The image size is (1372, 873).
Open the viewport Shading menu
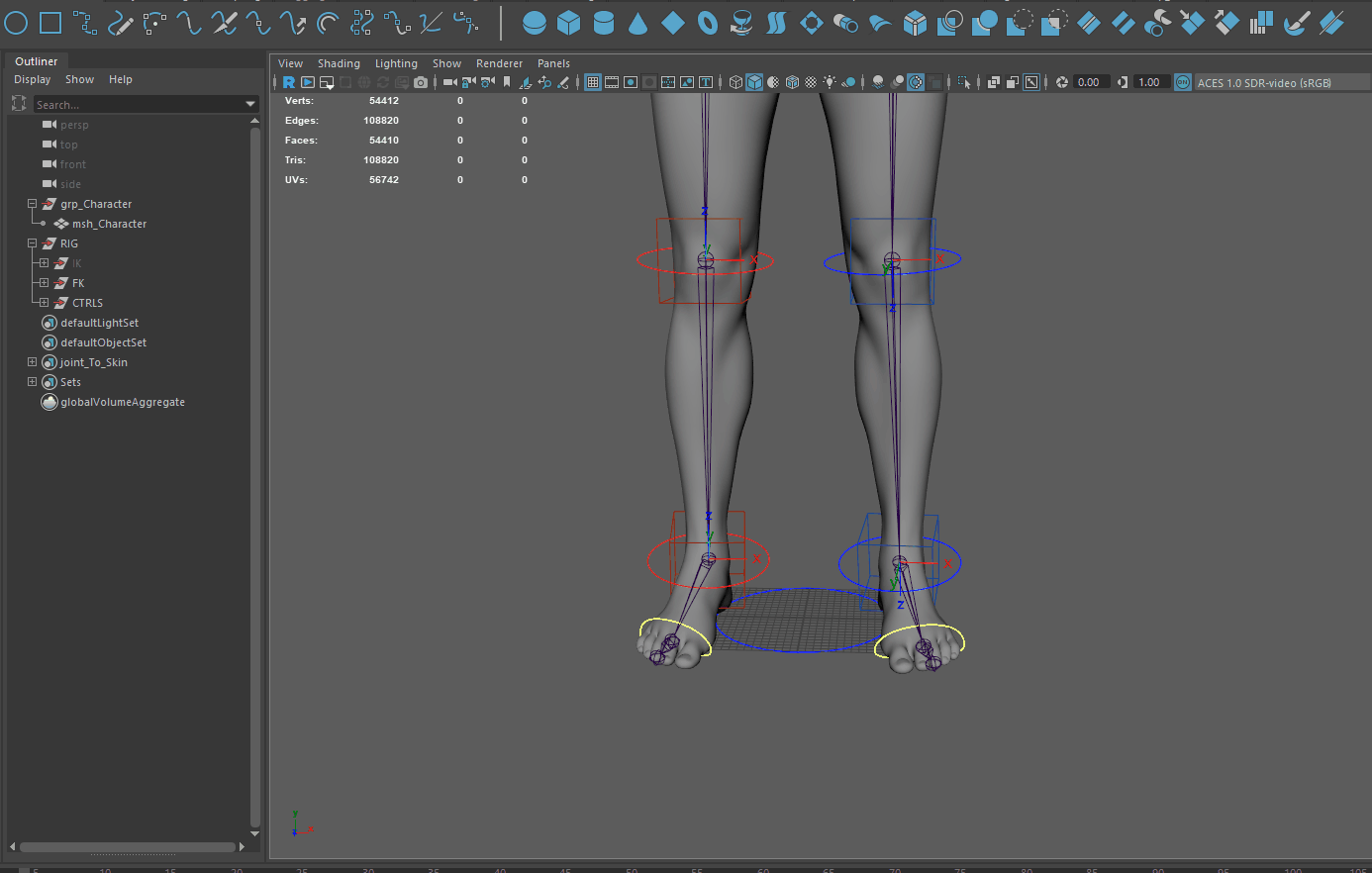pos(339,63)
